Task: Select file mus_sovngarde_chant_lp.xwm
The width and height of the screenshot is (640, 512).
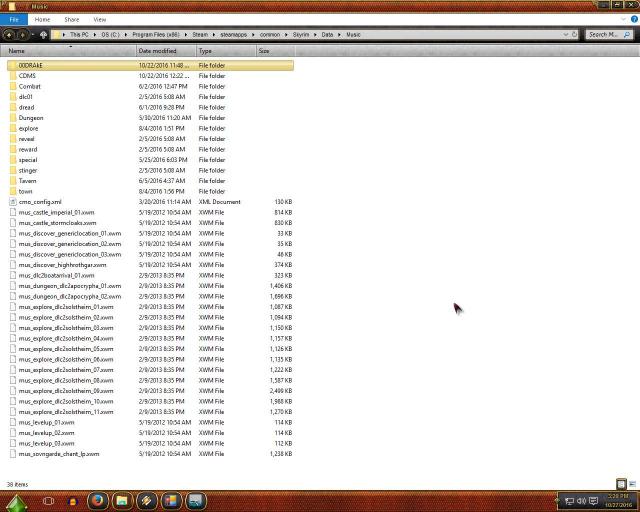Action: (x=59, y=454)
